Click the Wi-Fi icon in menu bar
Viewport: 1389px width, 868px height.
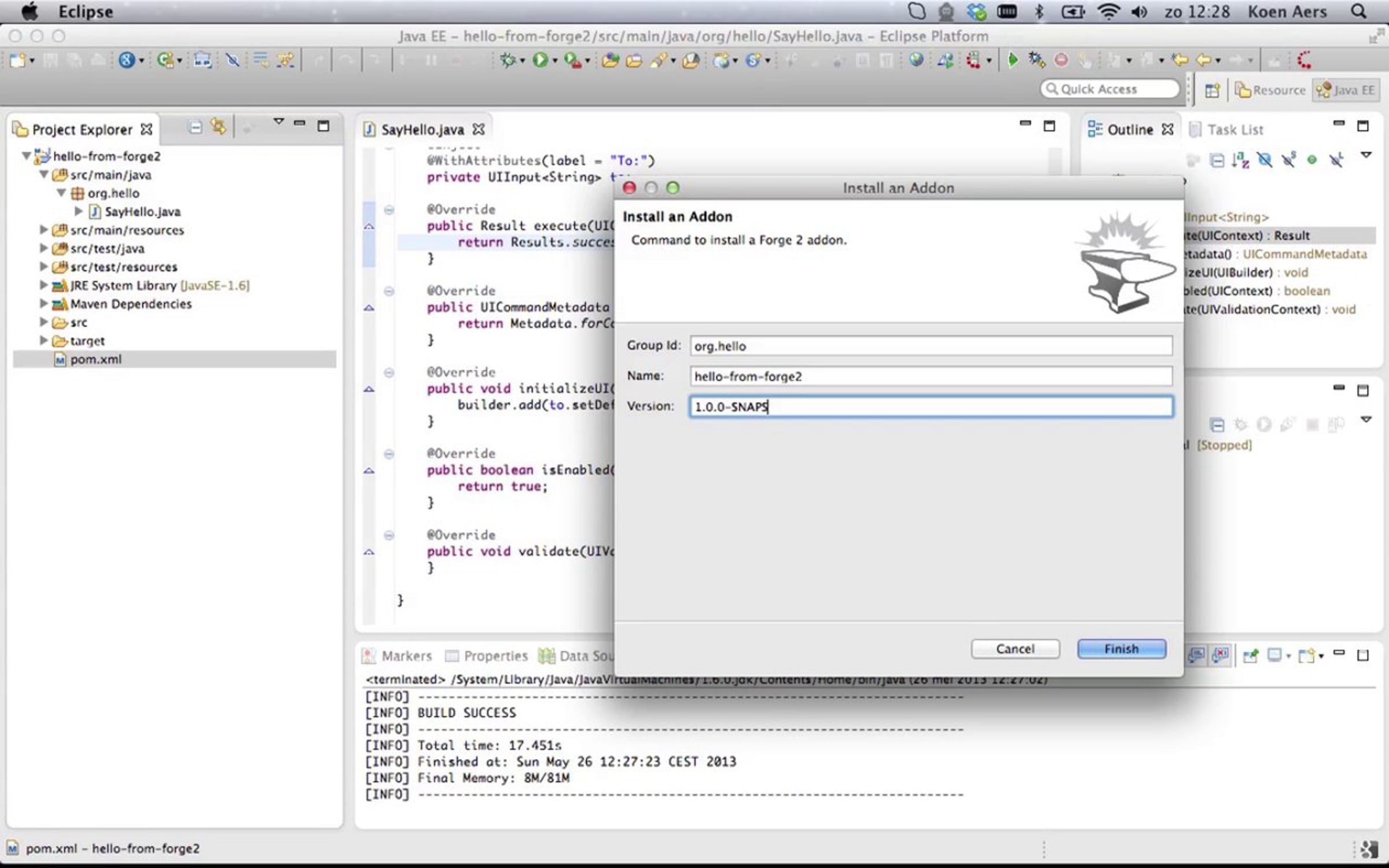1108,12
